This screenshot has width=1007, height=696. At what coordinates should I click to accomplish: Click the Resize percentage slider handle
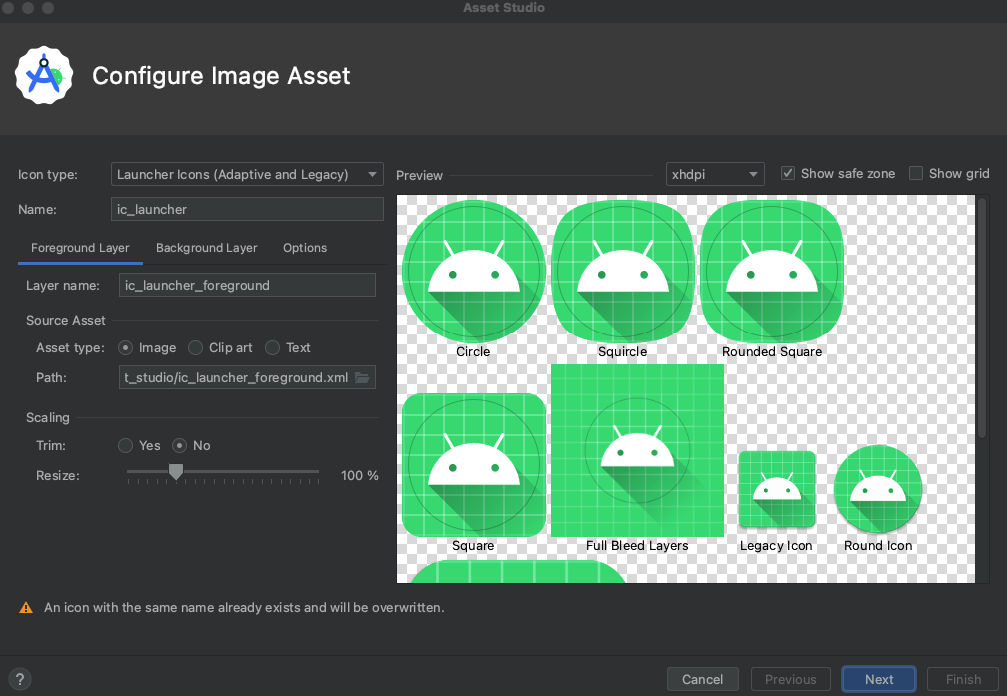point(176,472)
